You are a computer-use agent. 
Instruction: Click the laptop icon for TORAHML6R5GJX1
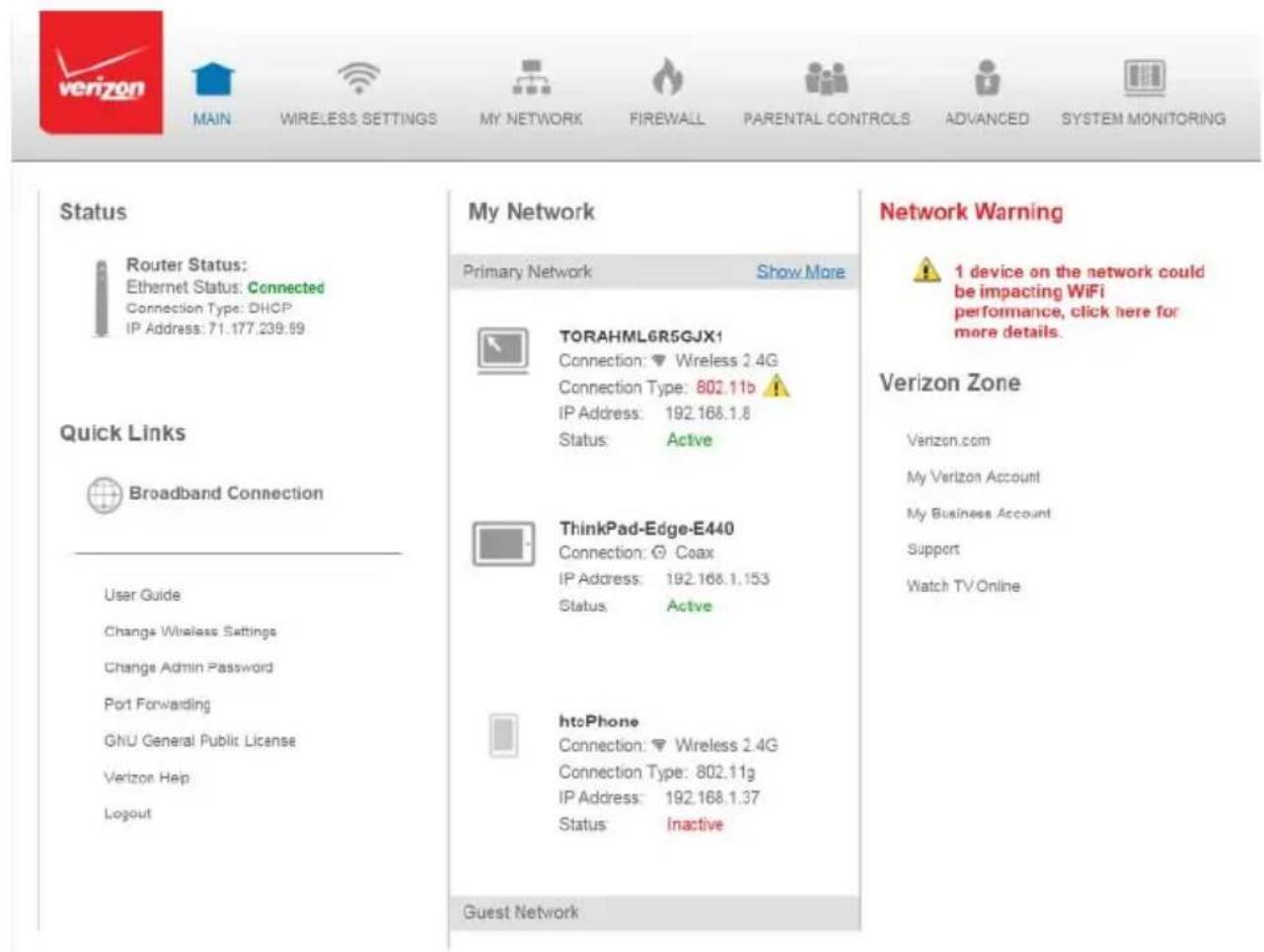click(503, 350)
